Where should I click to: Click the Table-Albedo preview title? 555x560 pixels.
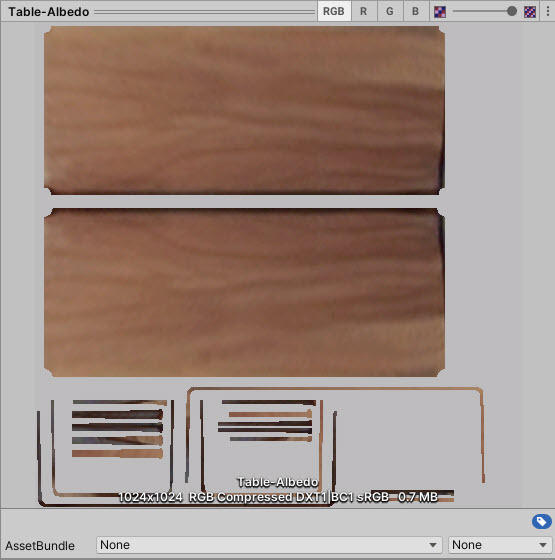coord(49,12)
